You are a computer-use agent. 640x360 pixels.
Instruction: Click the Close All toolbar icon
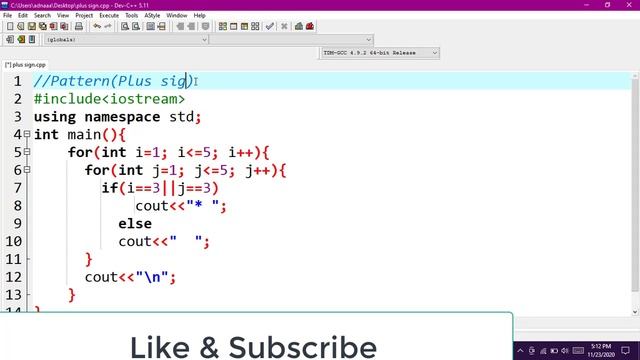(x=64, y=26)
